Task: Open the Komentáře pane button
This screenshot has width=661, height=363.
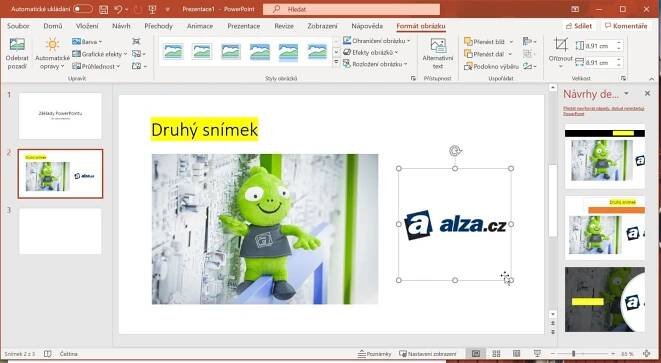Action: (x=626, y=26)
